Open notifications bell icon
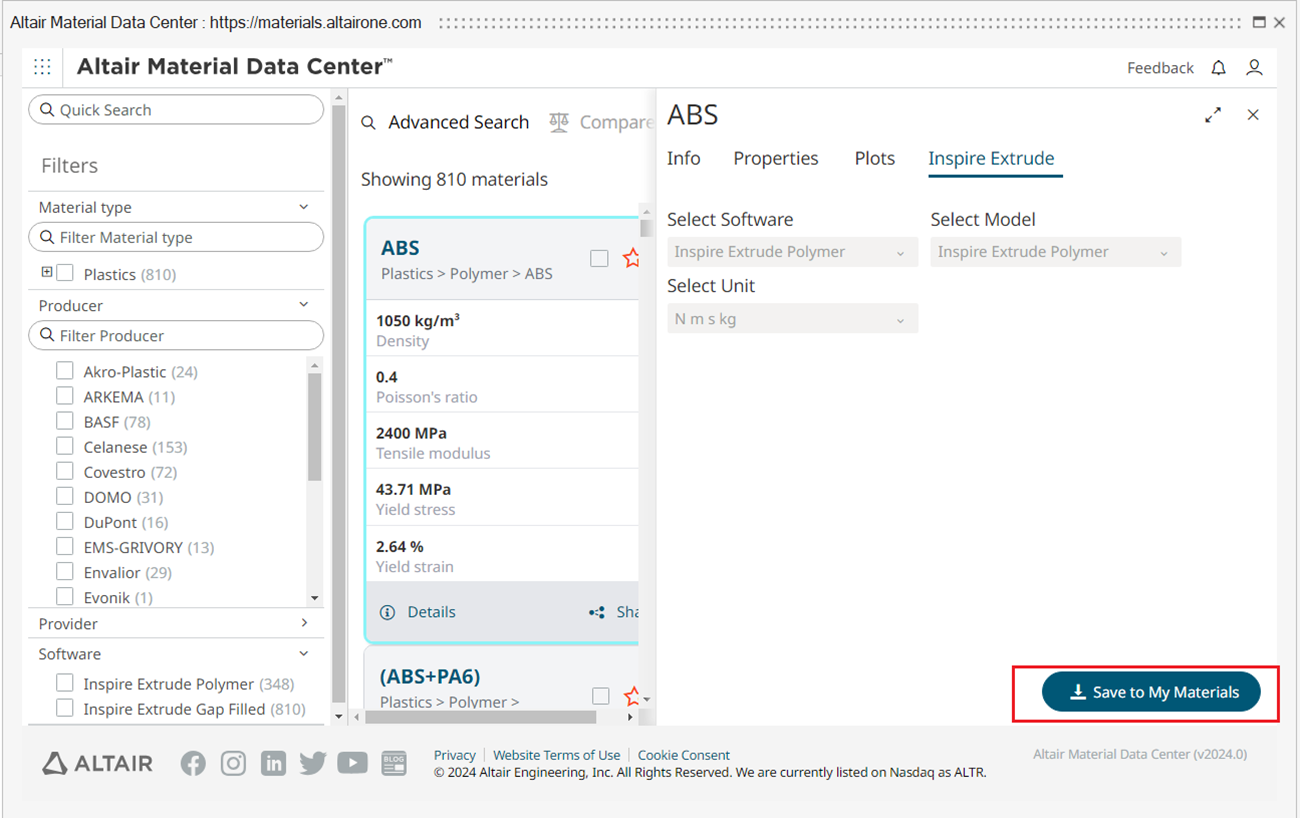This screenshot has height=818, width=1300. click(1218, 68)
